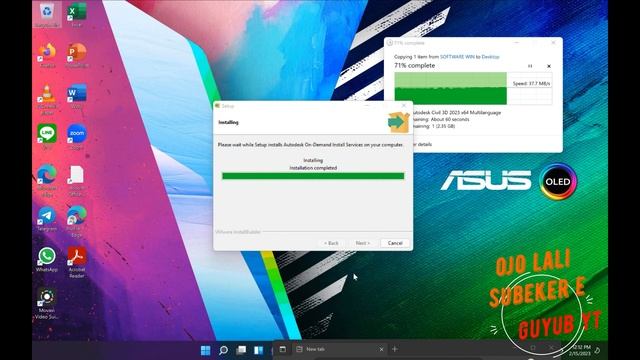
Task: Click the file copy throughput graph
Action: pos(473,88)
